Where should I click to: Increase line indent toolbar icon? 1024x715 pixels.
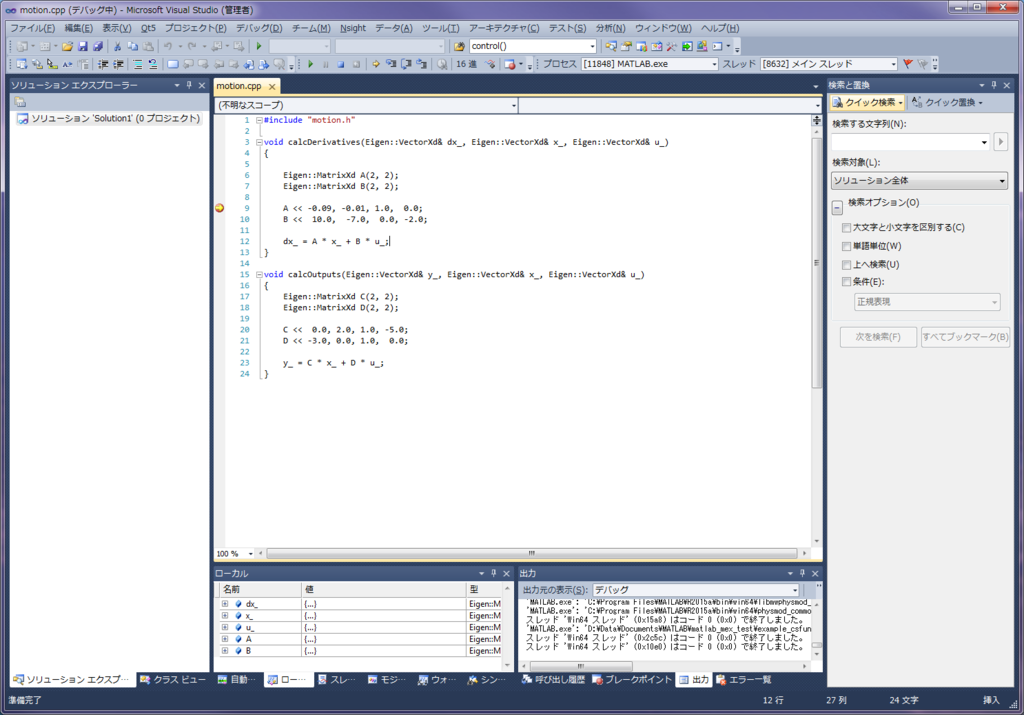118,64
